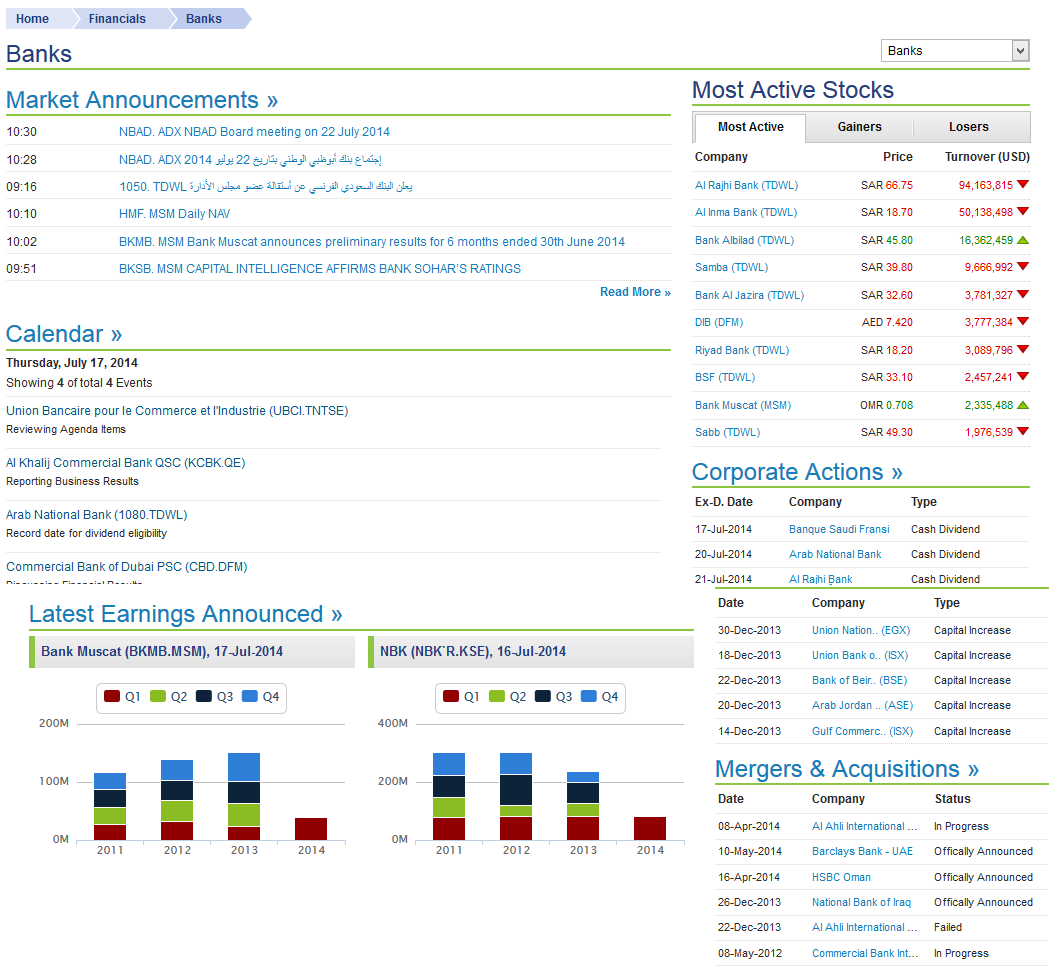
Task: Open Financials breadcrumb
Action: (117, 19)
